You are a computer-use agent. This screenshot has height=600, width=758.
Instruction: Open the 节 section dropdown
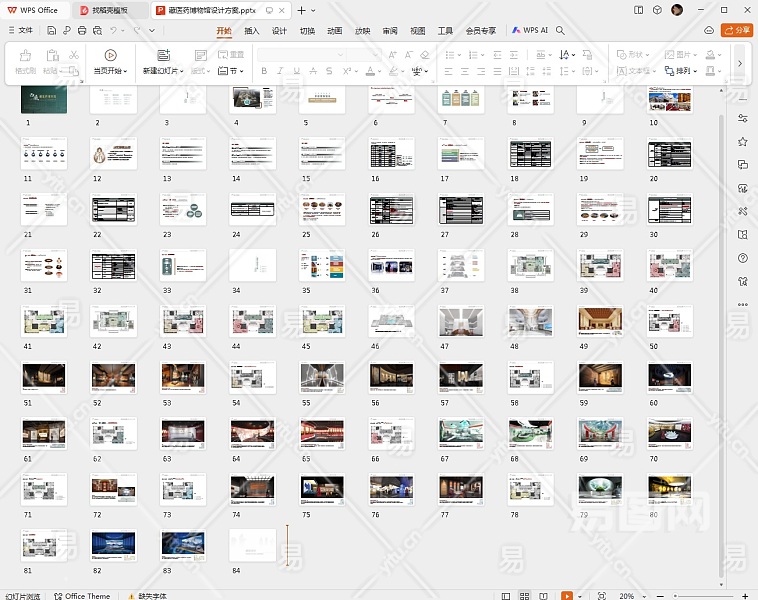coord(234,71)
